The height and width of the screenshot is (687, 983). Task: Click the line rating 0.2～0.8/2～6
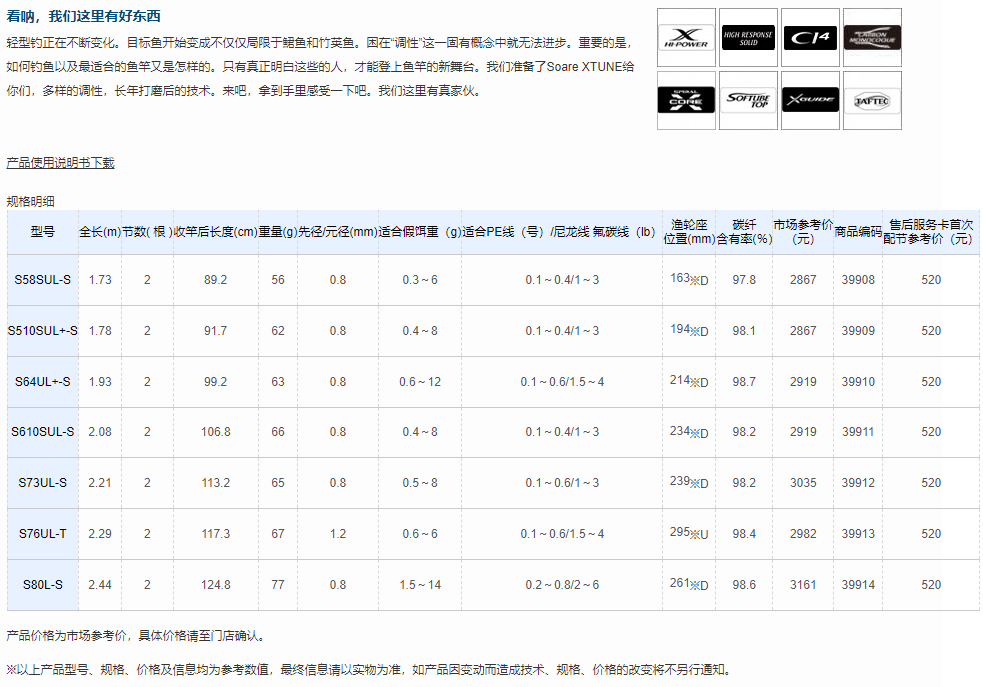(562, 585)
